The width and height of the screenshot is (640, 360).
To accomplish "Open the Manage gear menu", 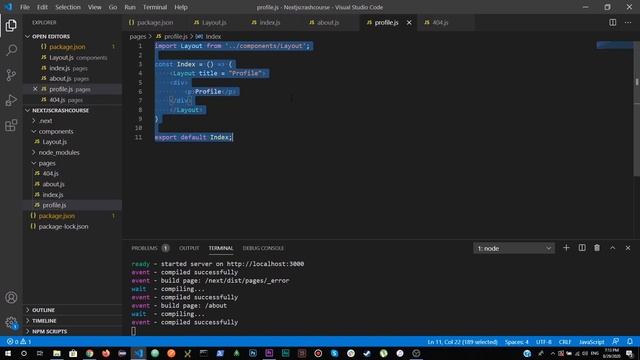I will [11, 322].
